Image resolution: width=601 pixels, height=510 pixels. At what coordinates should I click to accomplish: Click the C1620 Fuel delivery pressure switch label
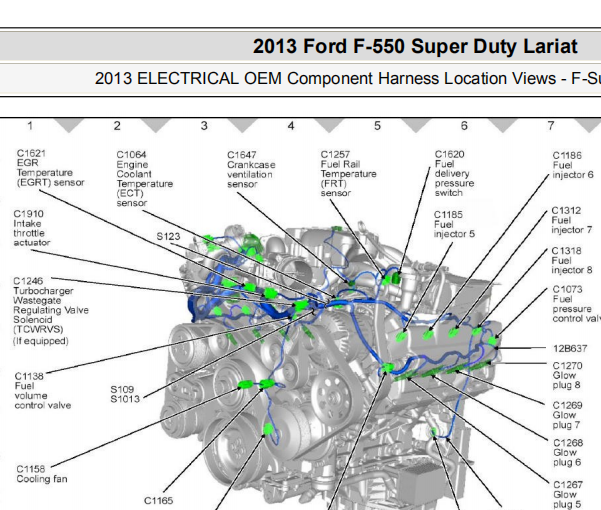[454, 173]
